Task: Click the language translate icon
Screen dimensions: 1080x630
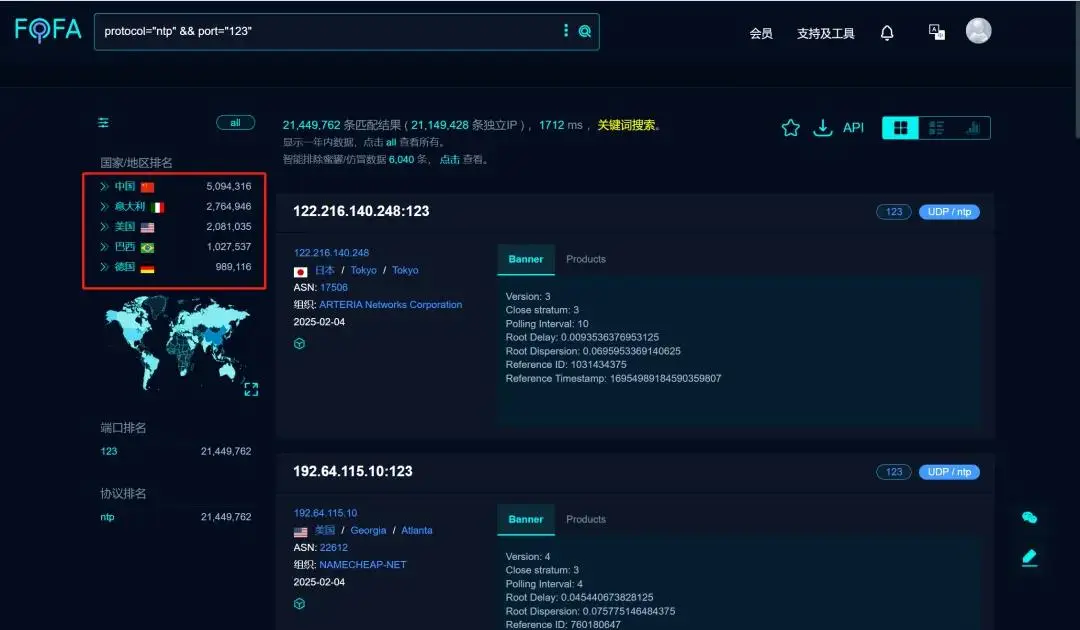Action: click(x=937, y=32)
